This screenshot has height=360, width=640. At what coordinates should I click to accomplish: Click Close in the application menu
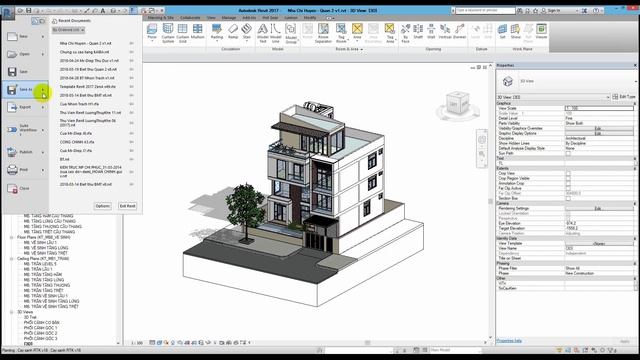click(x=25, y=189)
